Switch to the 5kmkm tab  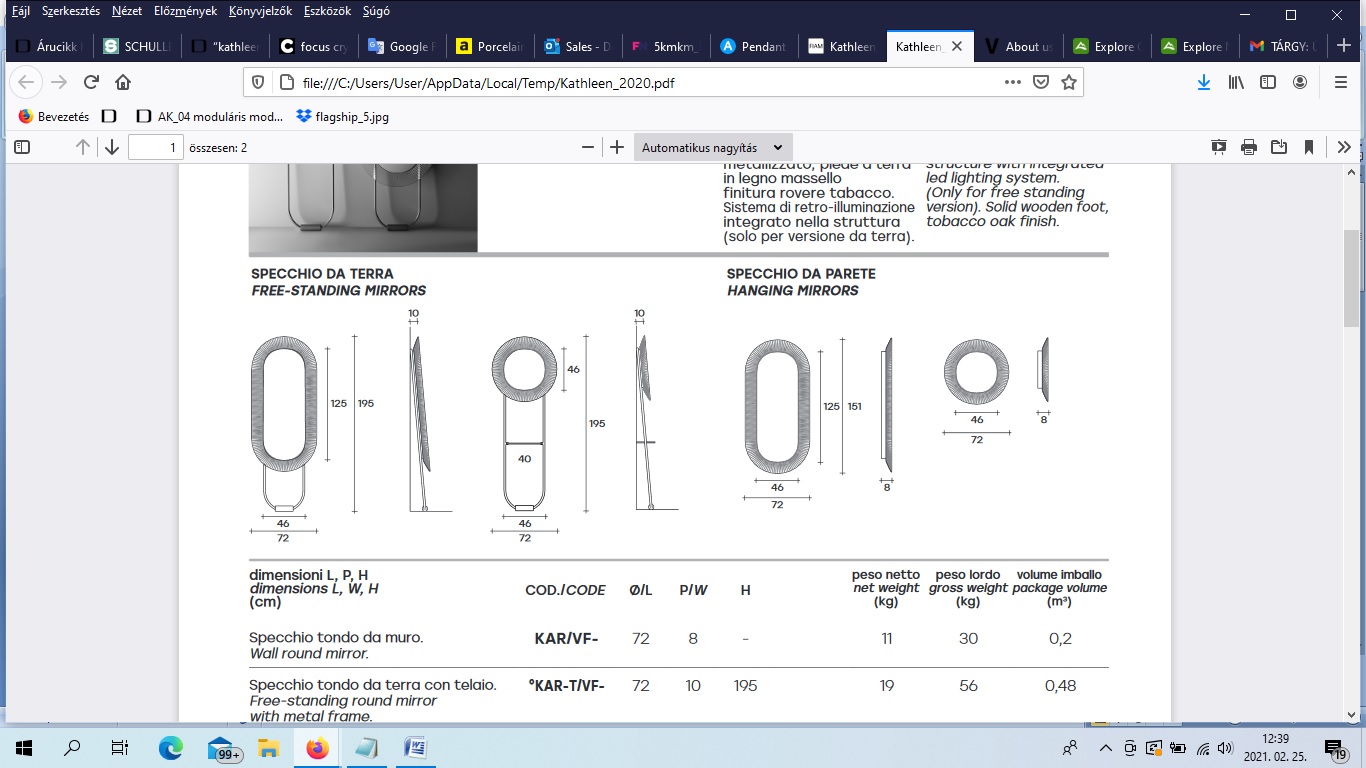pos(665,46)
